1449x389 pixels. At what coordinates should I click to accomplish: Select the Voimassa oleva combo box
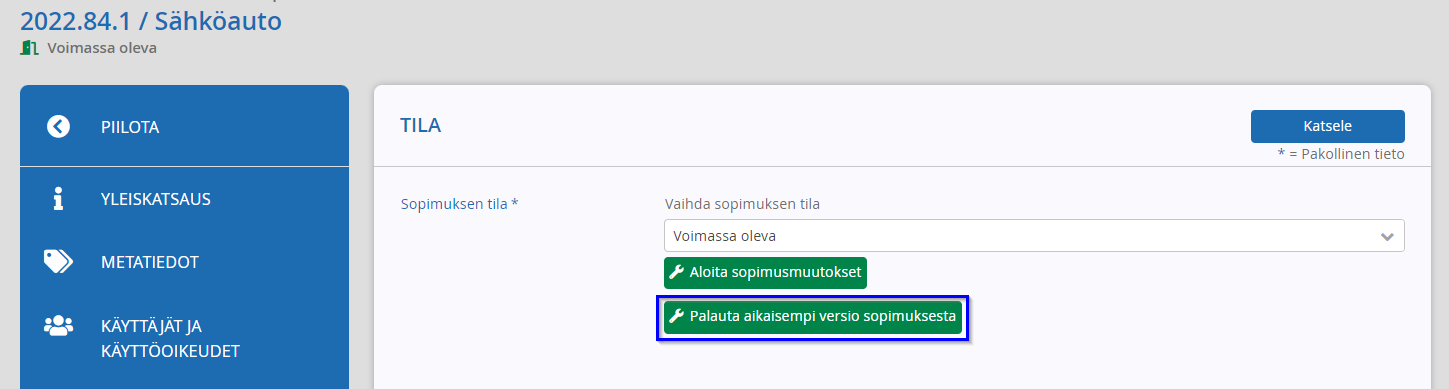tap(1034, 236)
